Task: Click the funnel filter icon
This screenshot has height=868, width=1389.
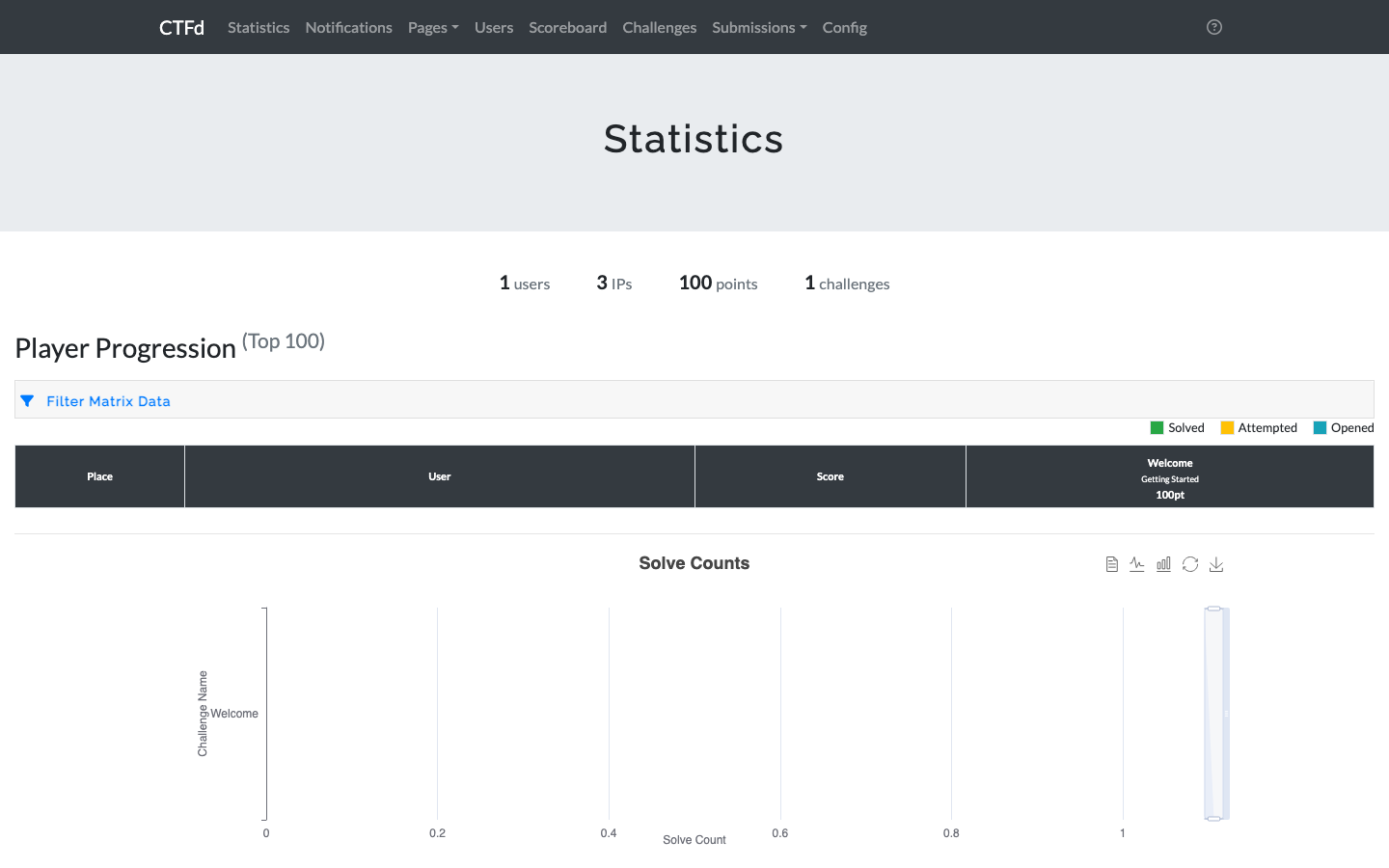Action: pos(27,401)
